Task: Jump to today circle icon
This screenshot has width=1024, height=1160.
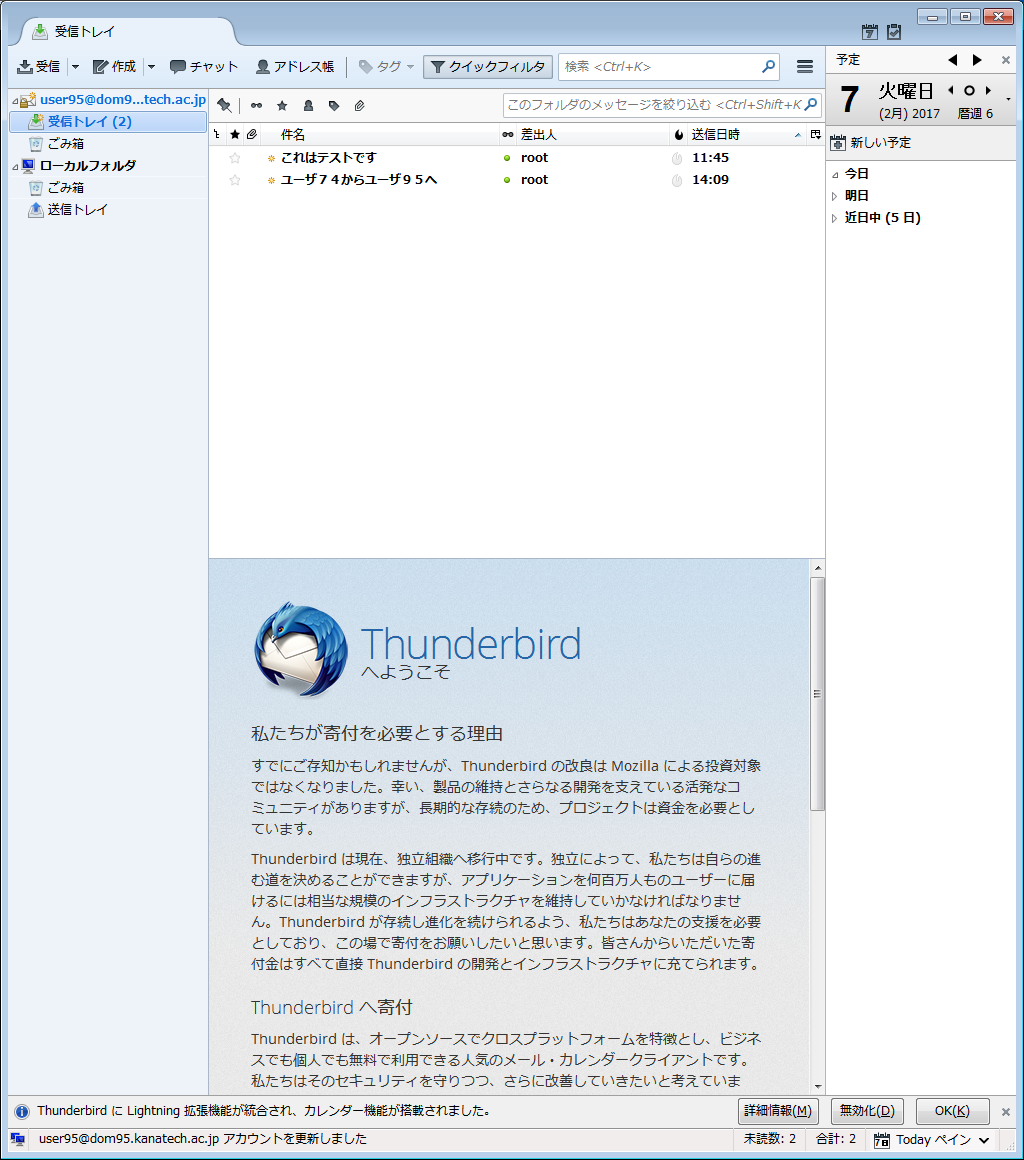Action: click(969, 90)
